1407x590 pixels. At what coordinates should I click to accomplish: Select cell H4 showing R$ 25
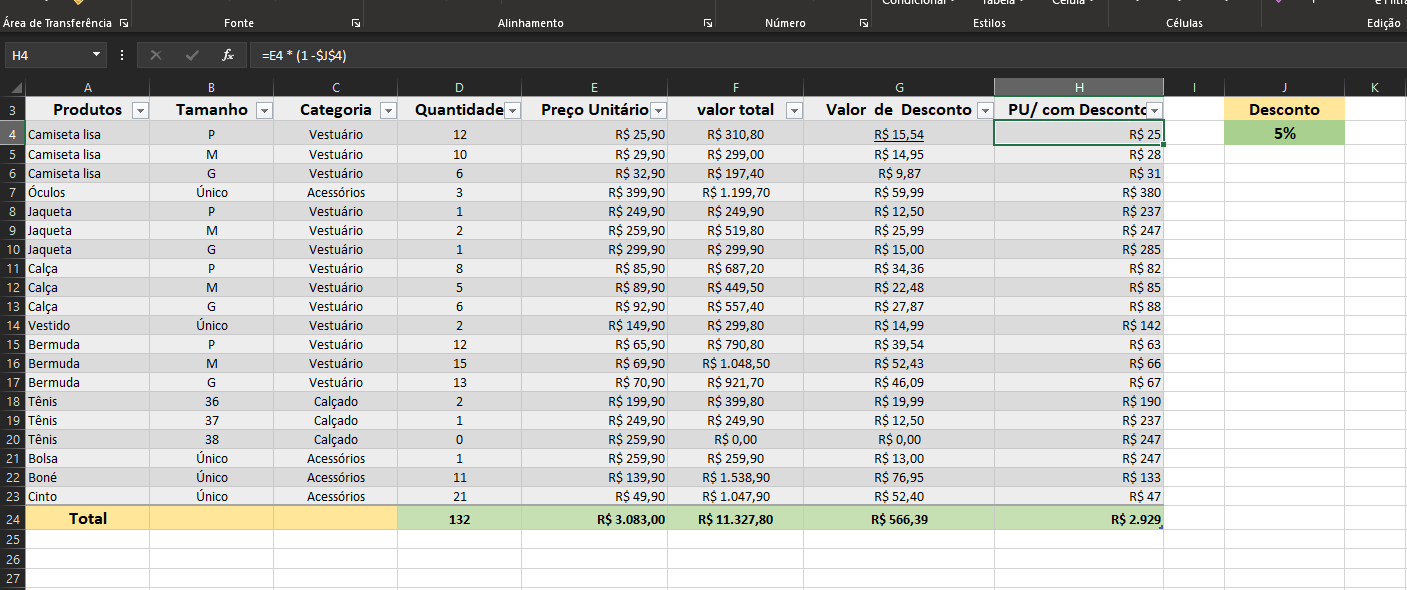pos(1079,134)
